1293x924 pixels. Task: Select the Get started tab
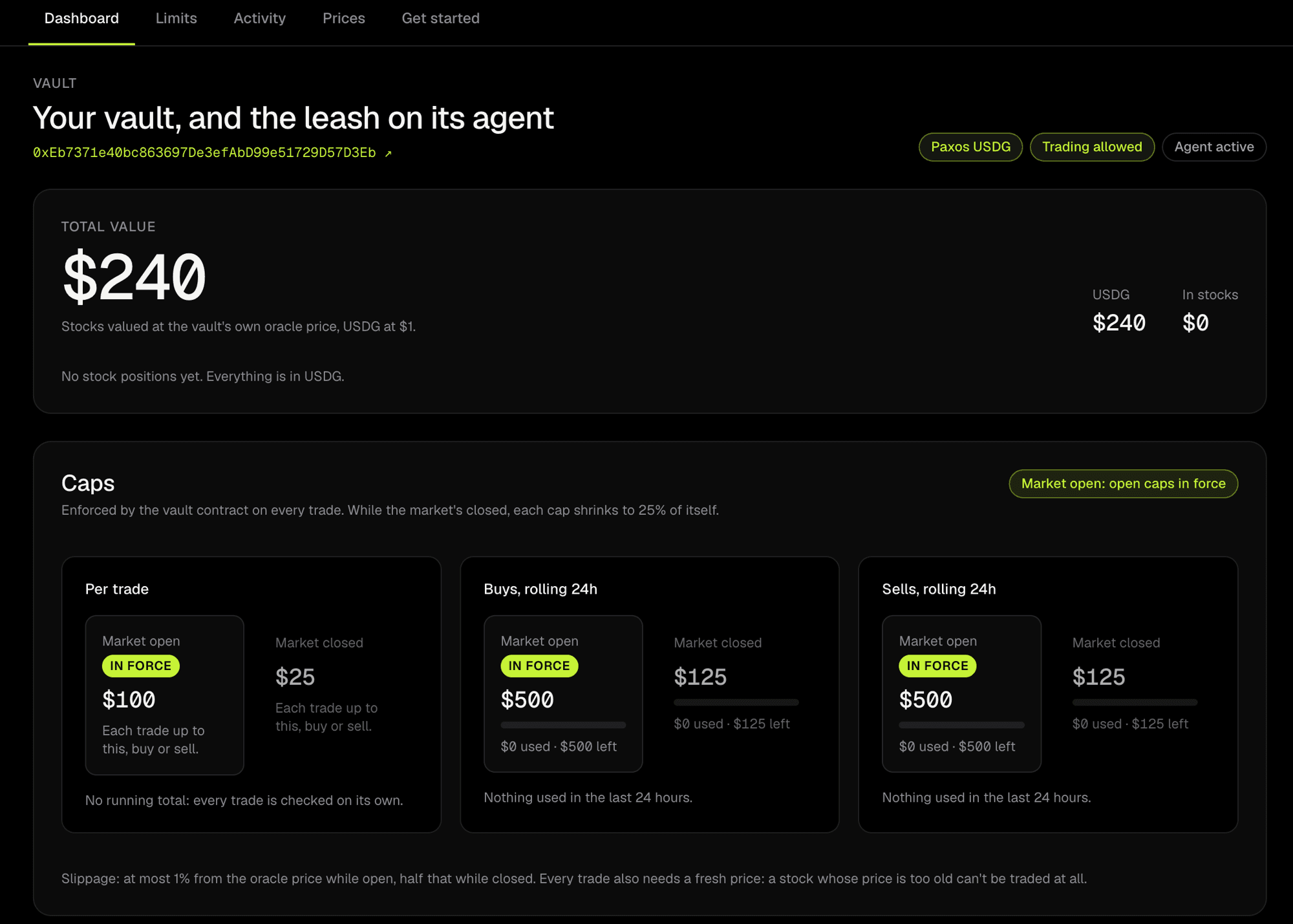click(440, 19)
